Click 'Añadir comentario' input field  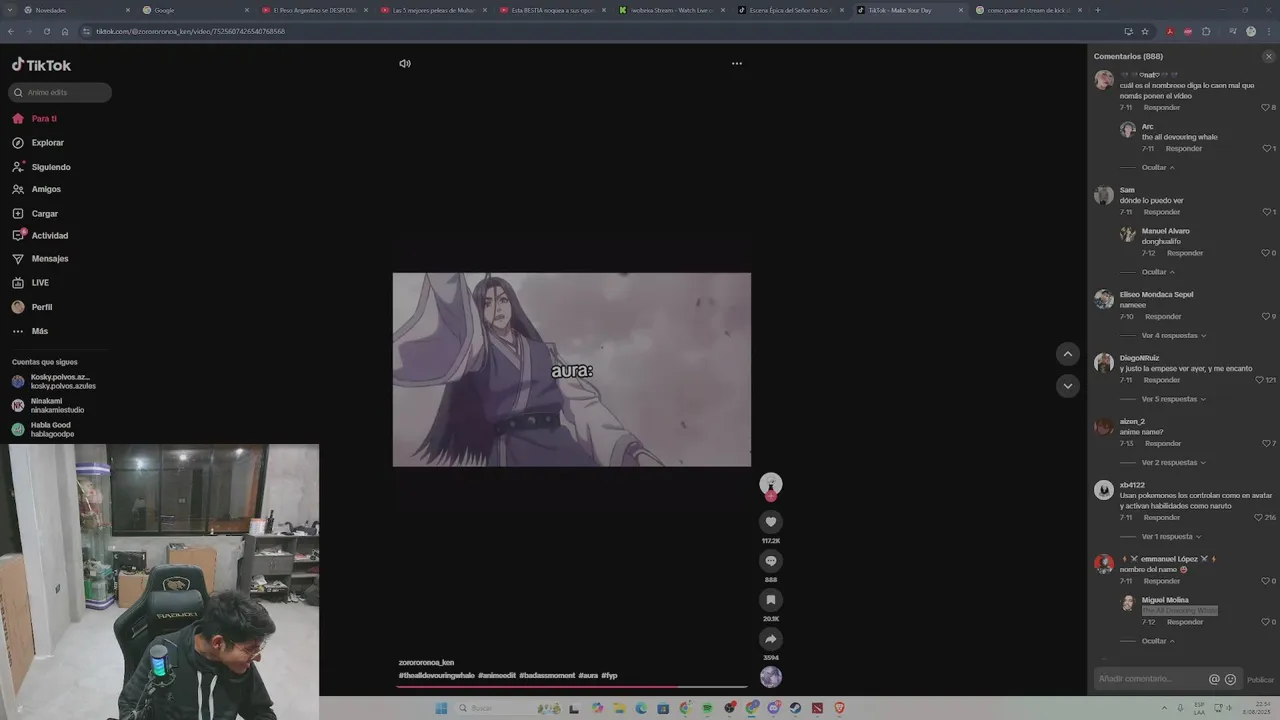point(1150,679)
